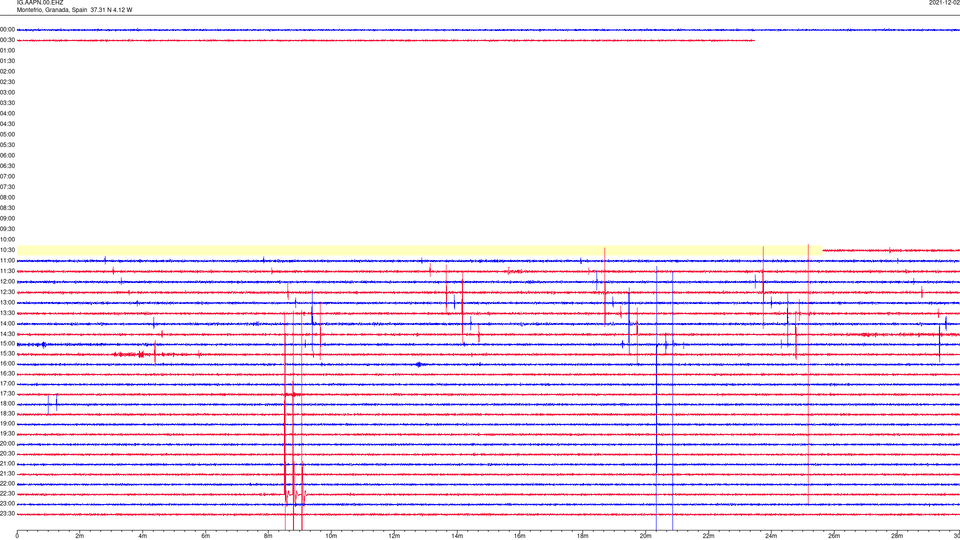Screen dimensions: 960x540
Task: Select the '06:30' time row label
Action: [7, 166]
